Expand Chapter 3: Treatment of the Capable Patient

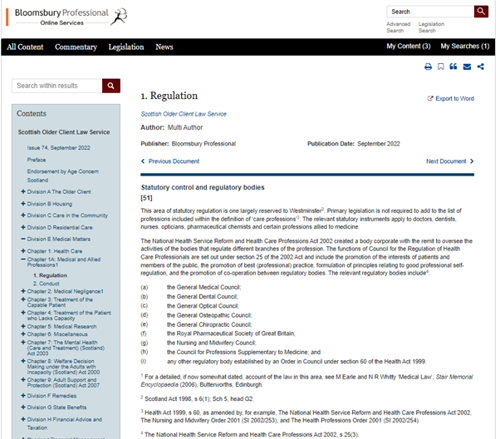click(x=23, y=300)
